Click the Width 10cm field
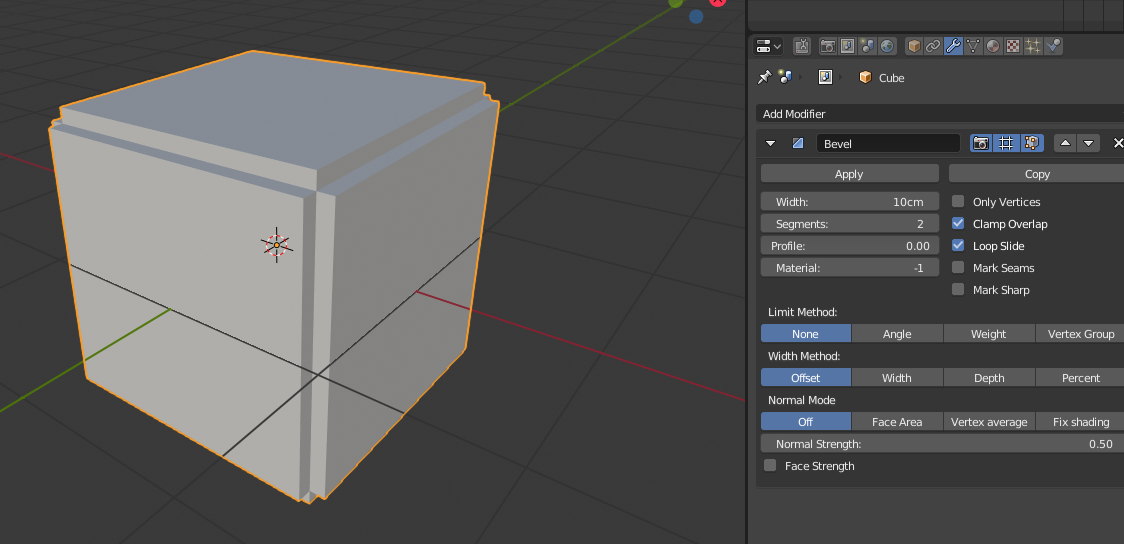Screen dimensions: 1124x544 pyautogui.click(x=849, y=202)
